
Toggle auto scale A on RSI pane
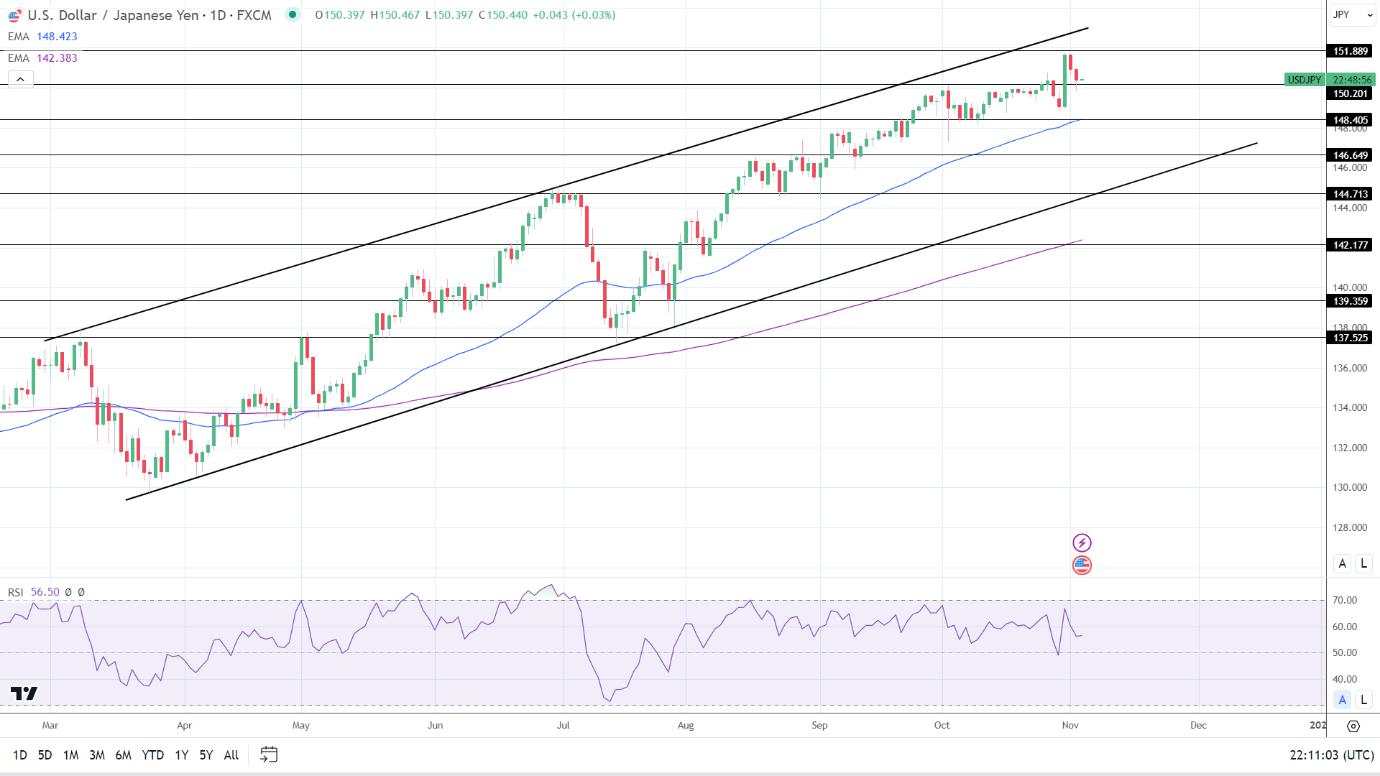(1342, 699)
